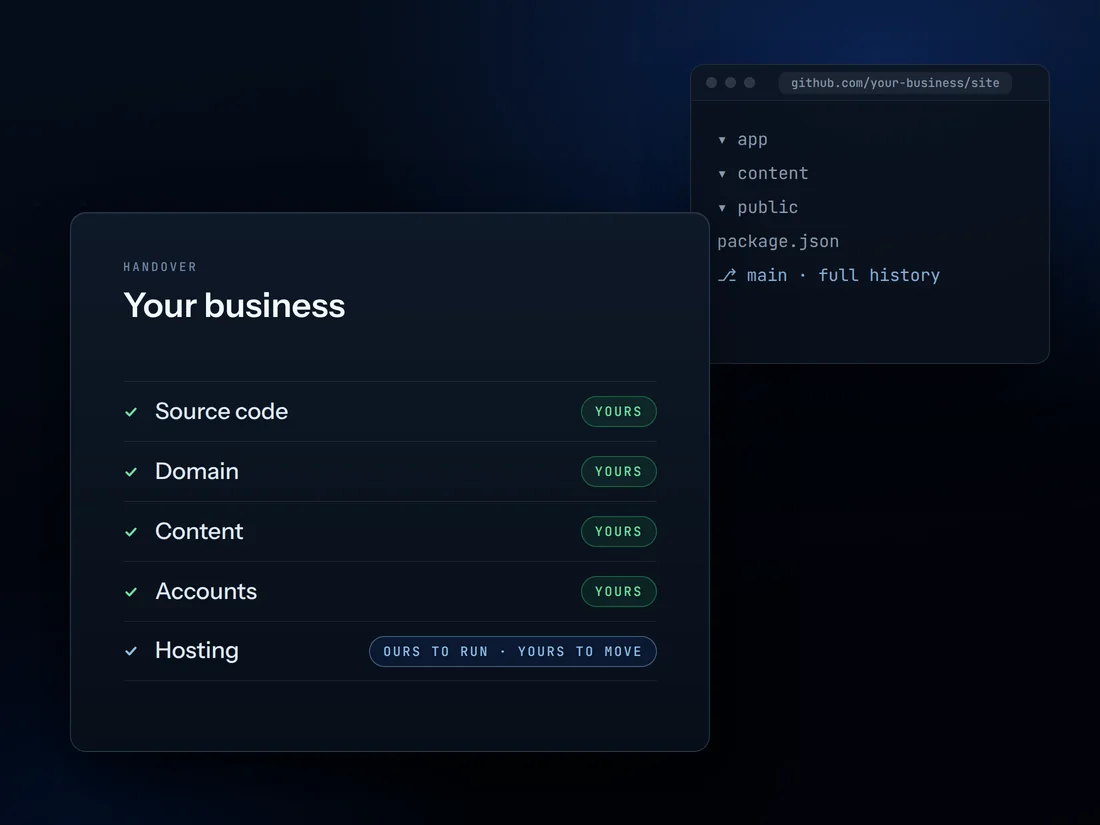Collapse the content folder arrow
The image size is (1100, 825).
(x=722, y=174)
